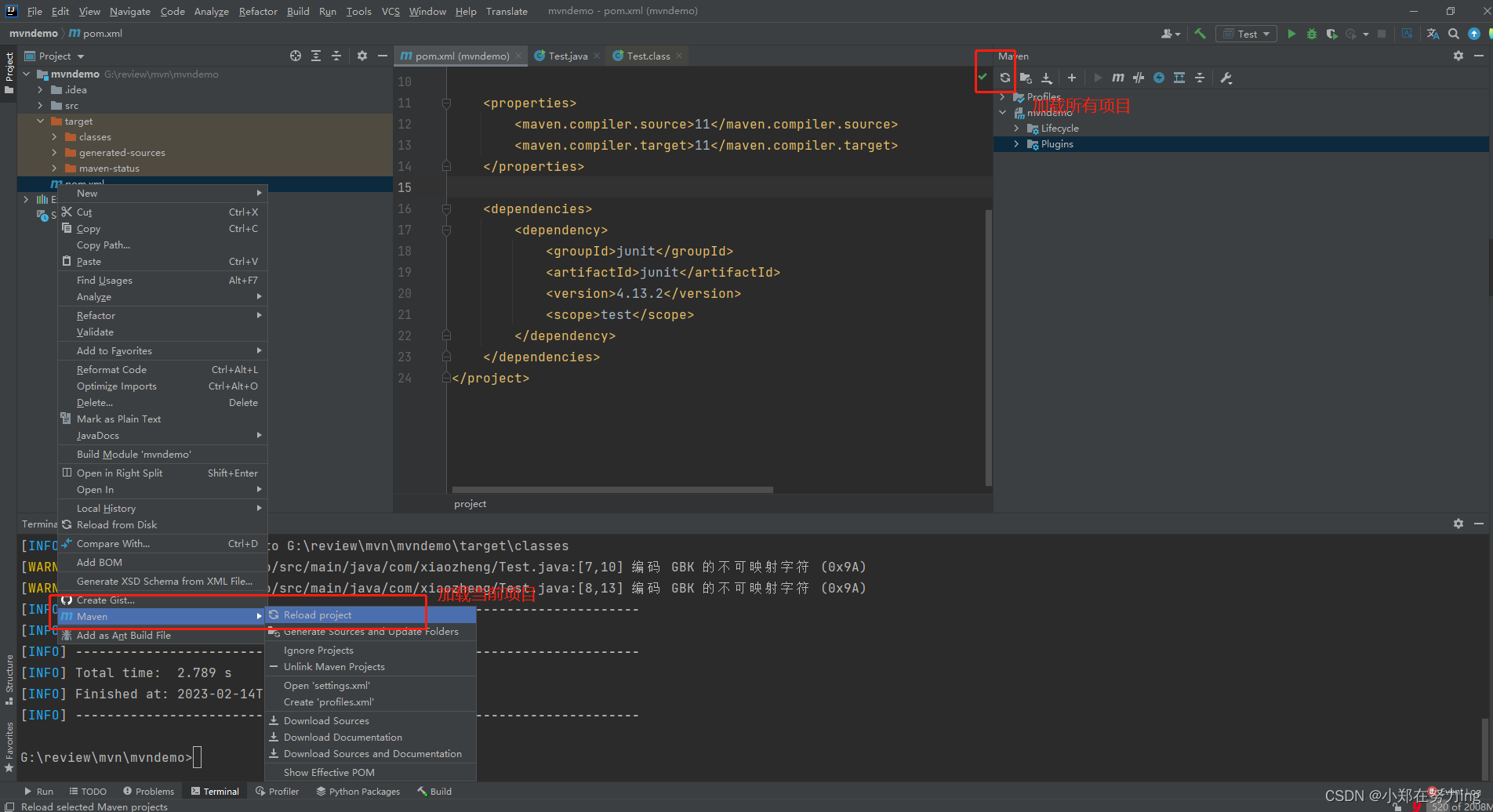Image resolution: width=1493 pixels, height=812 pixels.
Task: Click the Build project hammer icon
Action: click(x=1200, y=34)
